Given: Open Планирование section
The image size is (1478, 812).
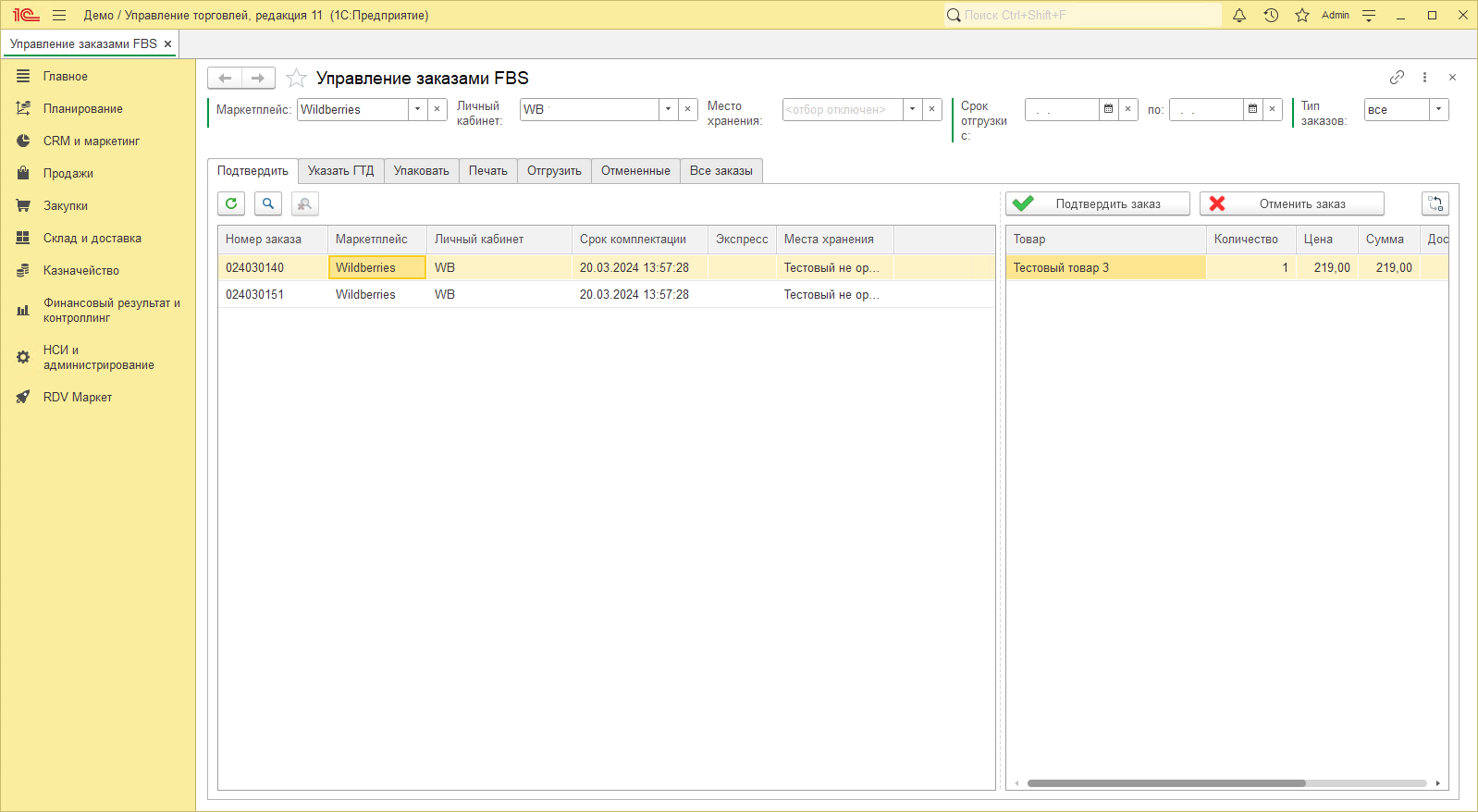Looking at the screenshot, I should pos(98,108).
